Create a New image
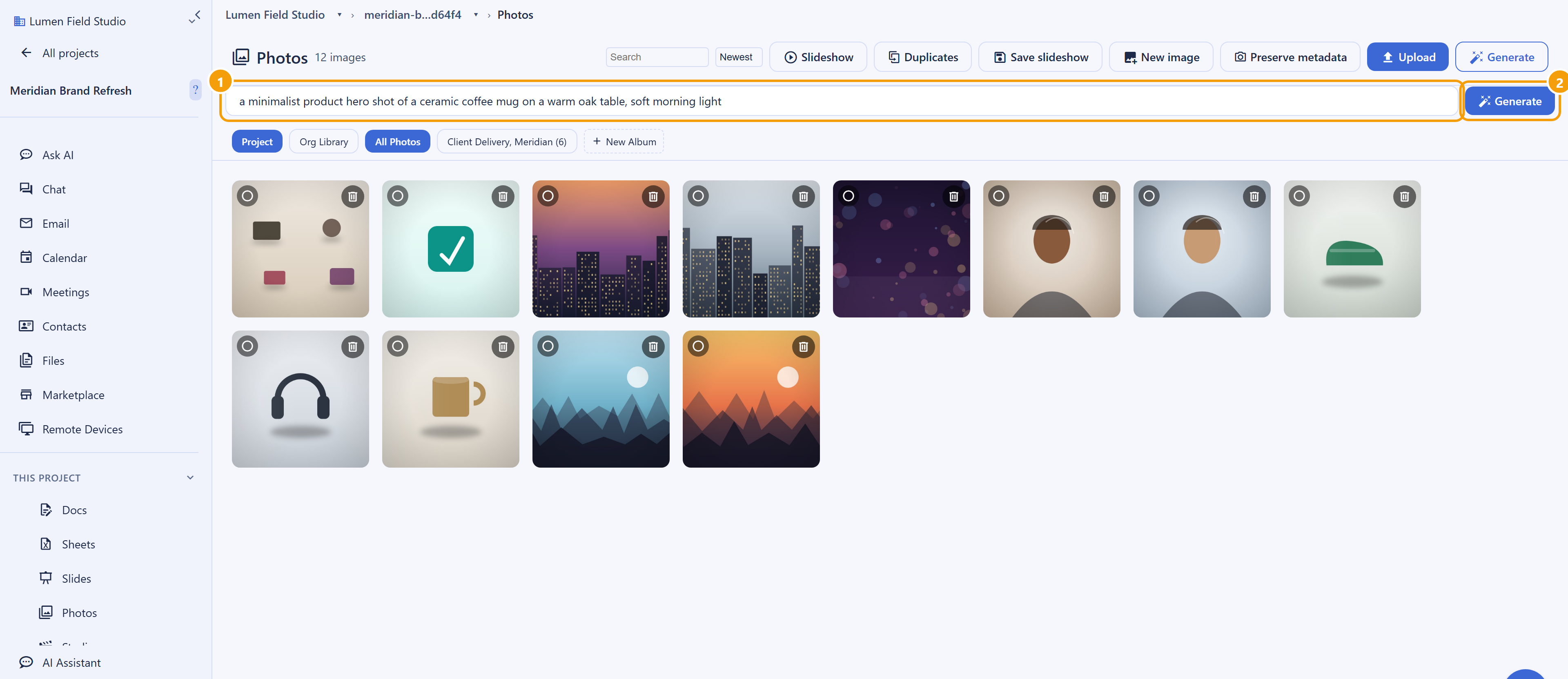1568x679 pixels. pos(1161,57)
